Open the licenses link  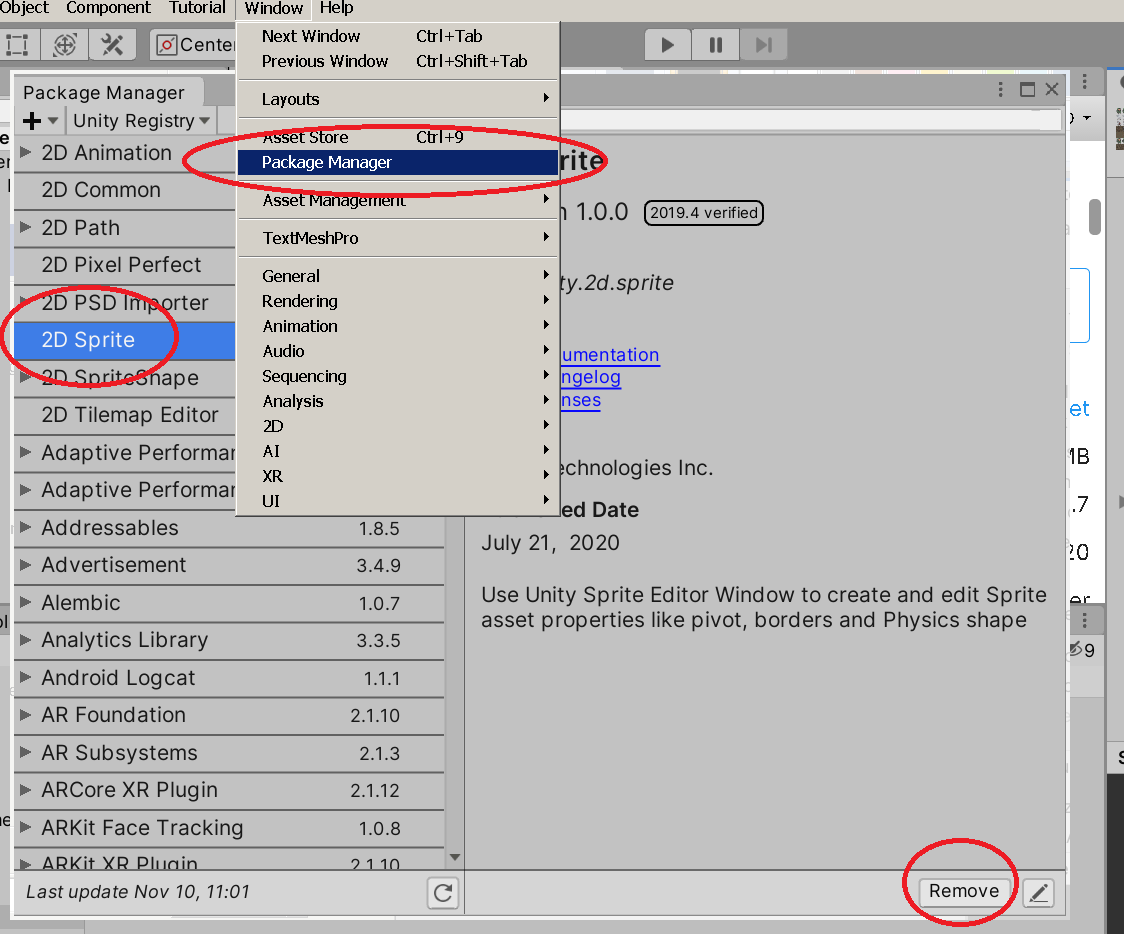(x=580, y=400)
